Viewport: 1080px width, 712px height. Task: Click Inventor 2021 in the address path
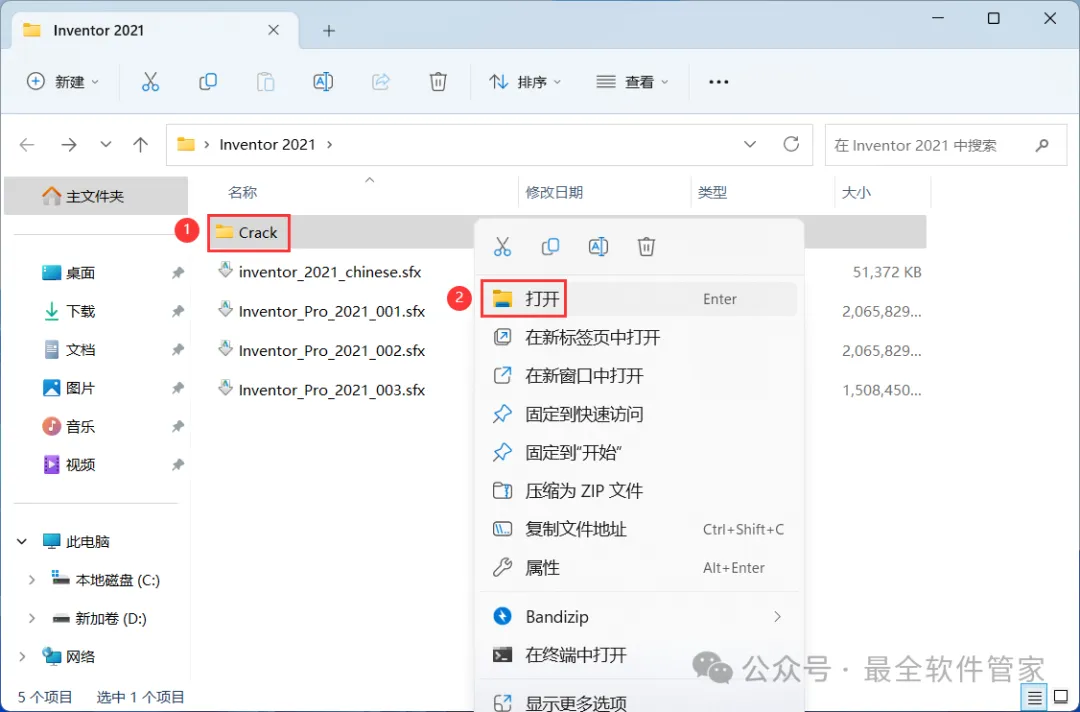click(x=267, y=145)
